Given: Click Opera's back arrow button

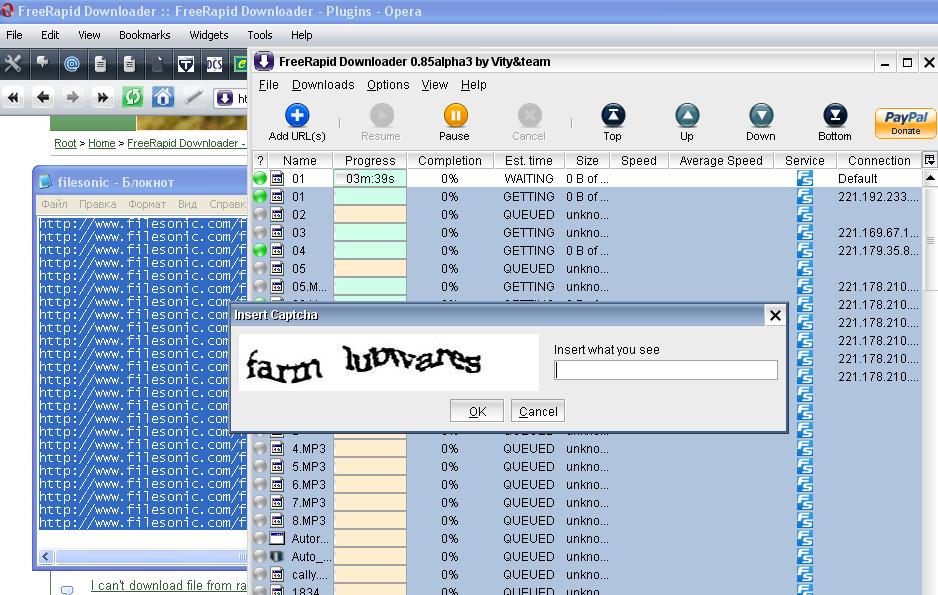Looking at the screenshot, I should (x=42, y=98).
